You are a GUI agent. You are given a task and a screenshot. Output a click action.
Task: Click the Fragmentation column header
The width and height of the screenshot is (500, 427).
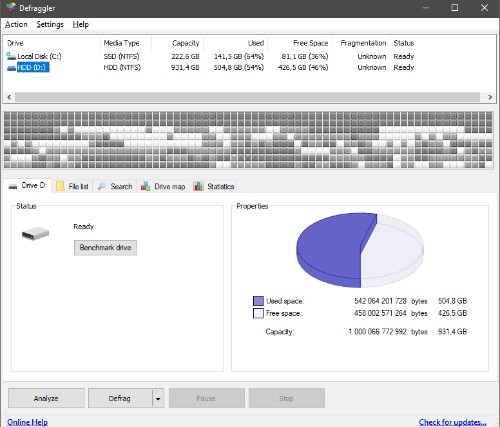[x=362, y=43]
